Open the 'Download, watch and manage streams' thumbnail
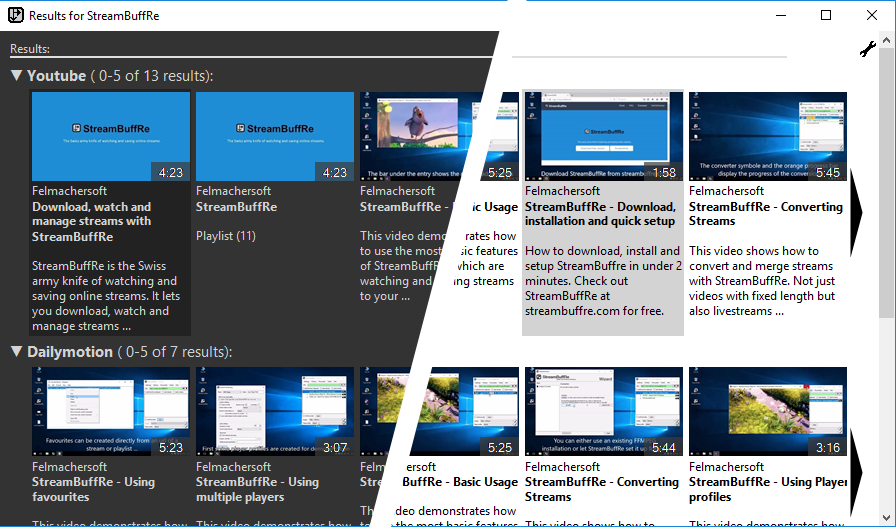The height and width of the screenshot is (527, 896). (x=111, y=137)
